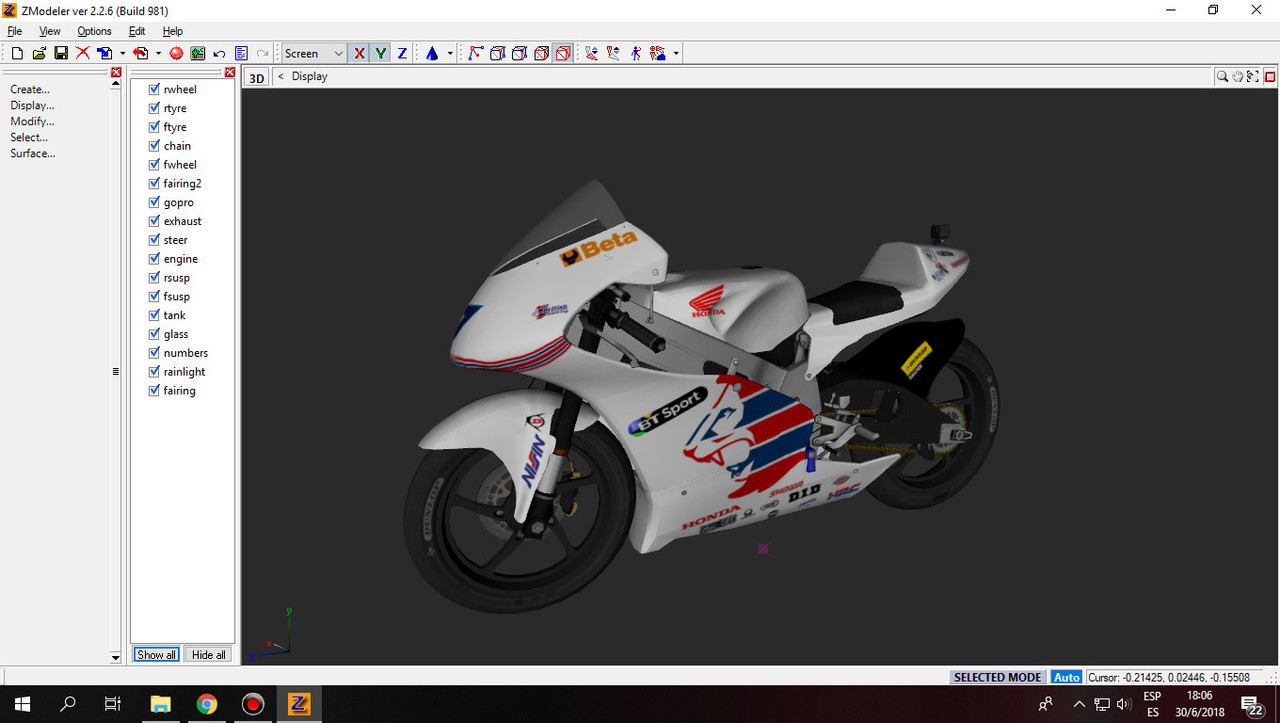
Task: Click the Open file folder icon
Action: coord(39,53)
